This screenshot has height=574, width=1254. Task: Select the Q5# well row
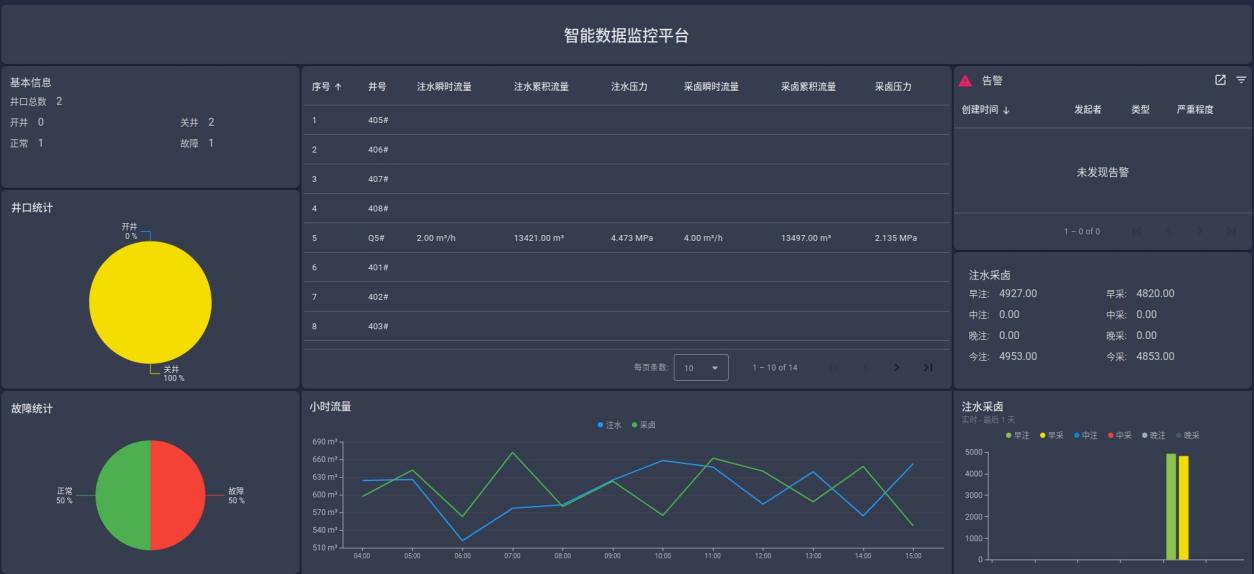626,238
